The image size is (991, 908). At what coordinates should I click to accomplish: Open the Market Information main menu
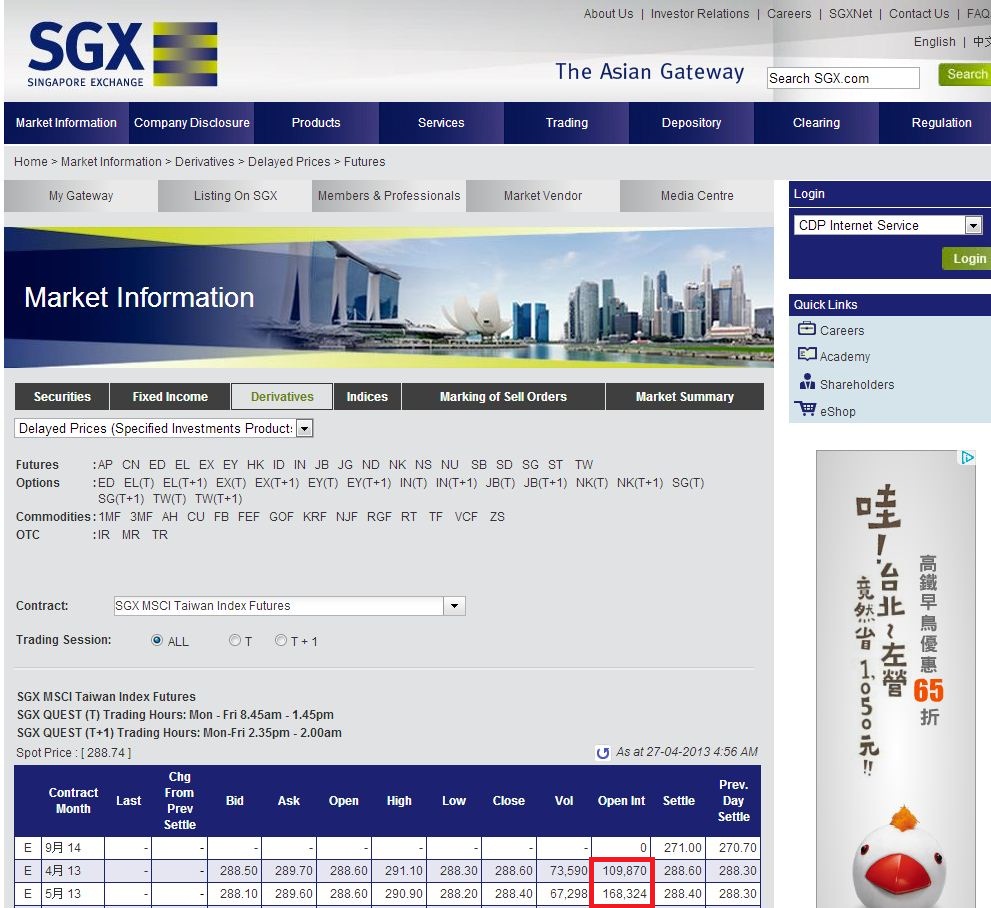[66, 123]
